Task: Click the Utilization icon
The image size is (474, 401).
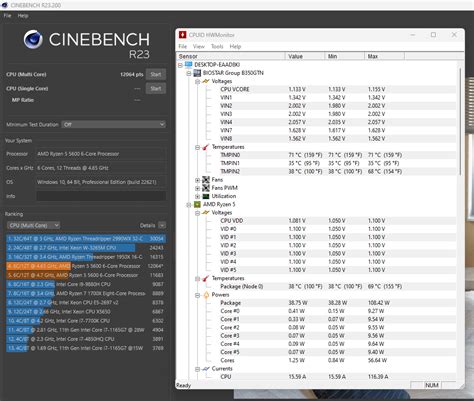Action: point(206,196)
